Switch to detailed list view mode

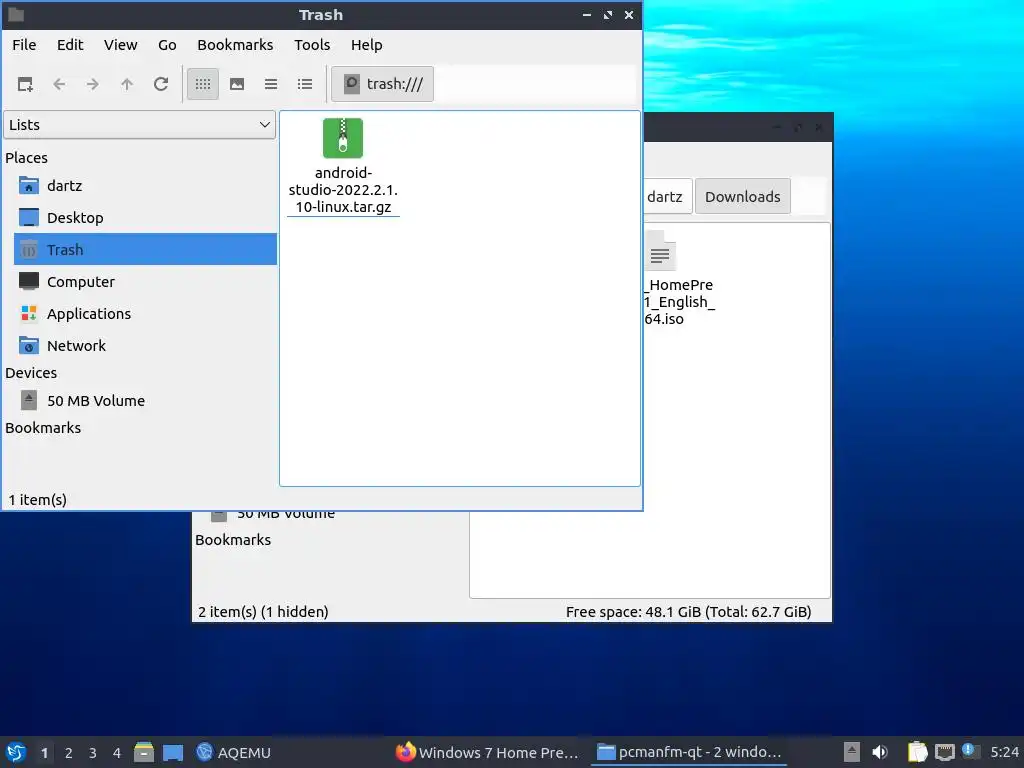[x=305, y=84]
